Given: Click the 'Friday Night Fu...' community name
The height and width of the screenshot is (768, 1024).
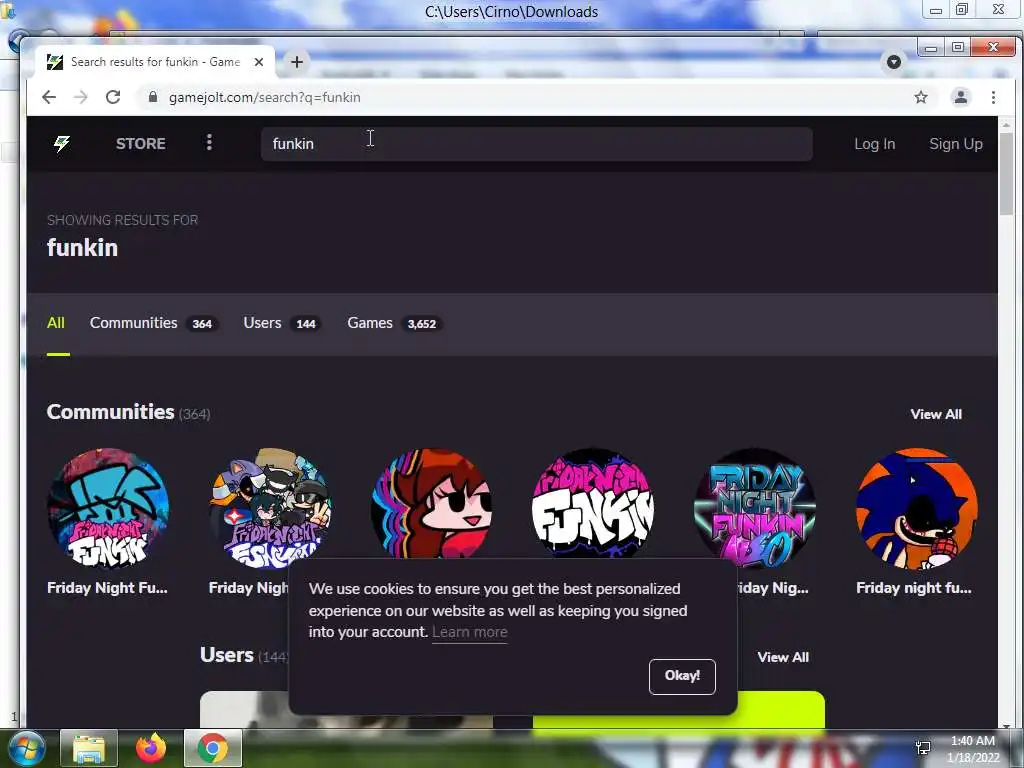Looking at the screenshot, I should pos(107,588).
